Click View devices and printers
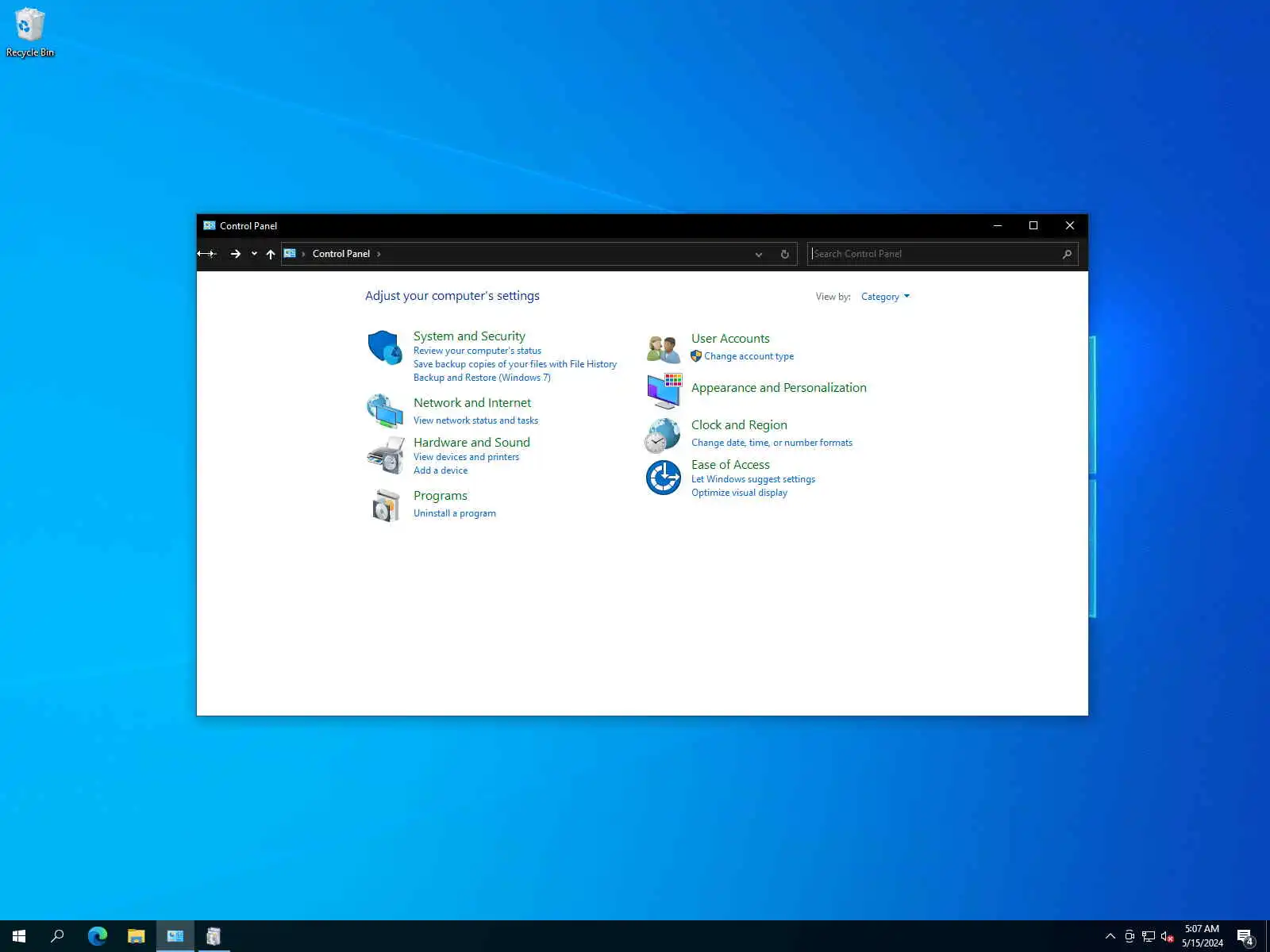Screen dimensions: 1270x952 pyautogui.click(x=466, y=457)
